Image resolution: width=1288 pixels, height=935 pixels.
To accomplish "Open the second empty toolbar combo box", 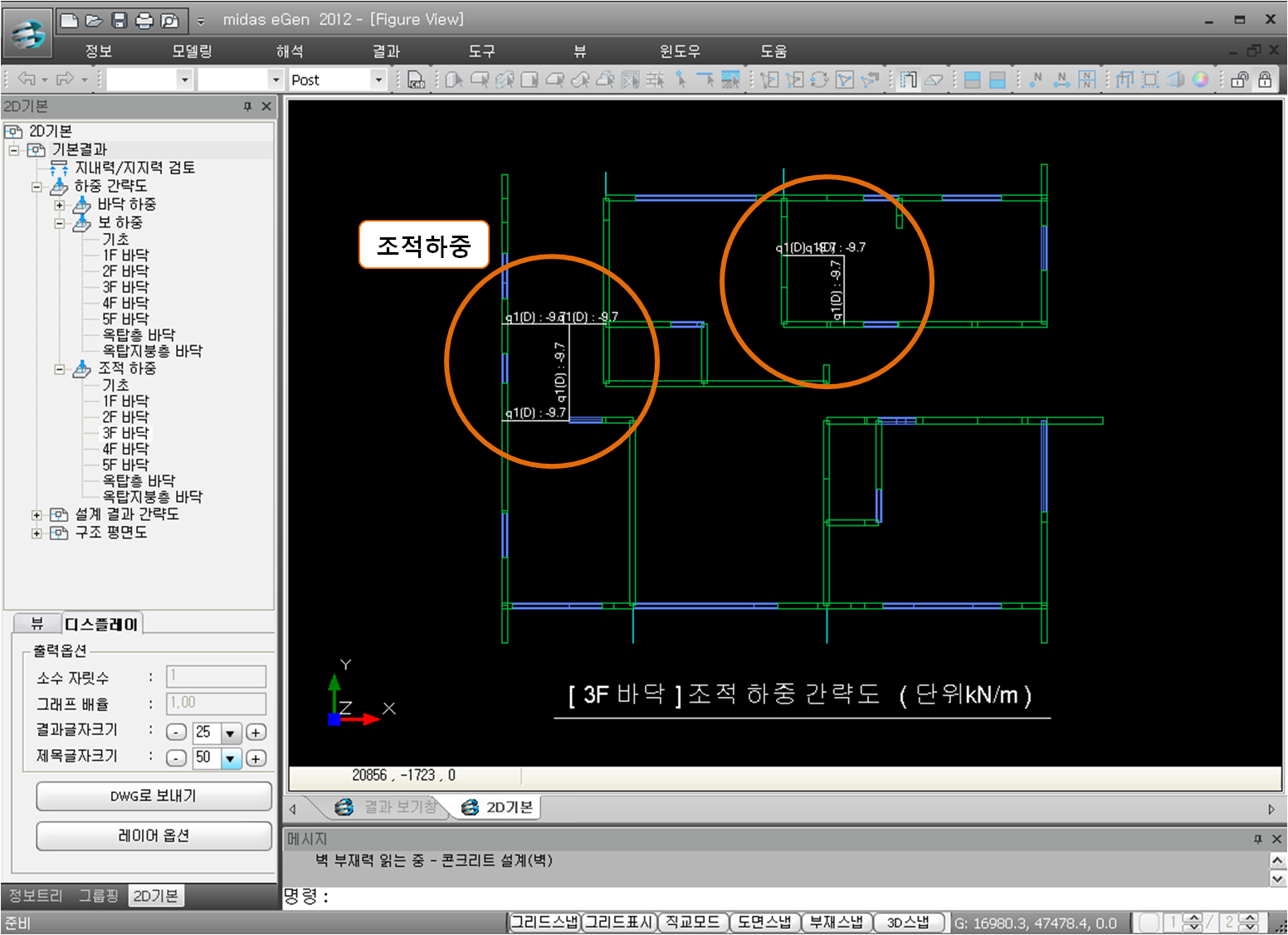I will click(276, 80).
